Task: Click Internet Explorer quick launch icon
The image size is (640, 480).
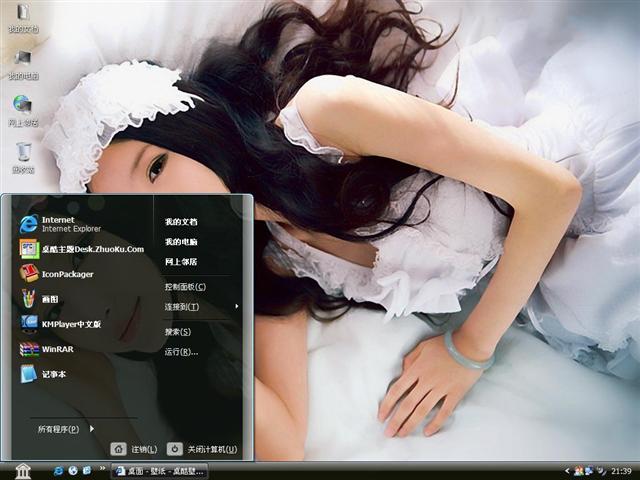Action: point(59,471)
